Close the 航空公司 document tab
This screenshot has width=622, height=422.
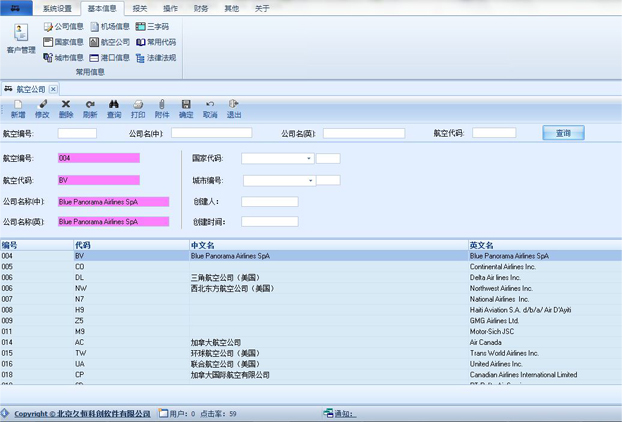tap(54, 89)
